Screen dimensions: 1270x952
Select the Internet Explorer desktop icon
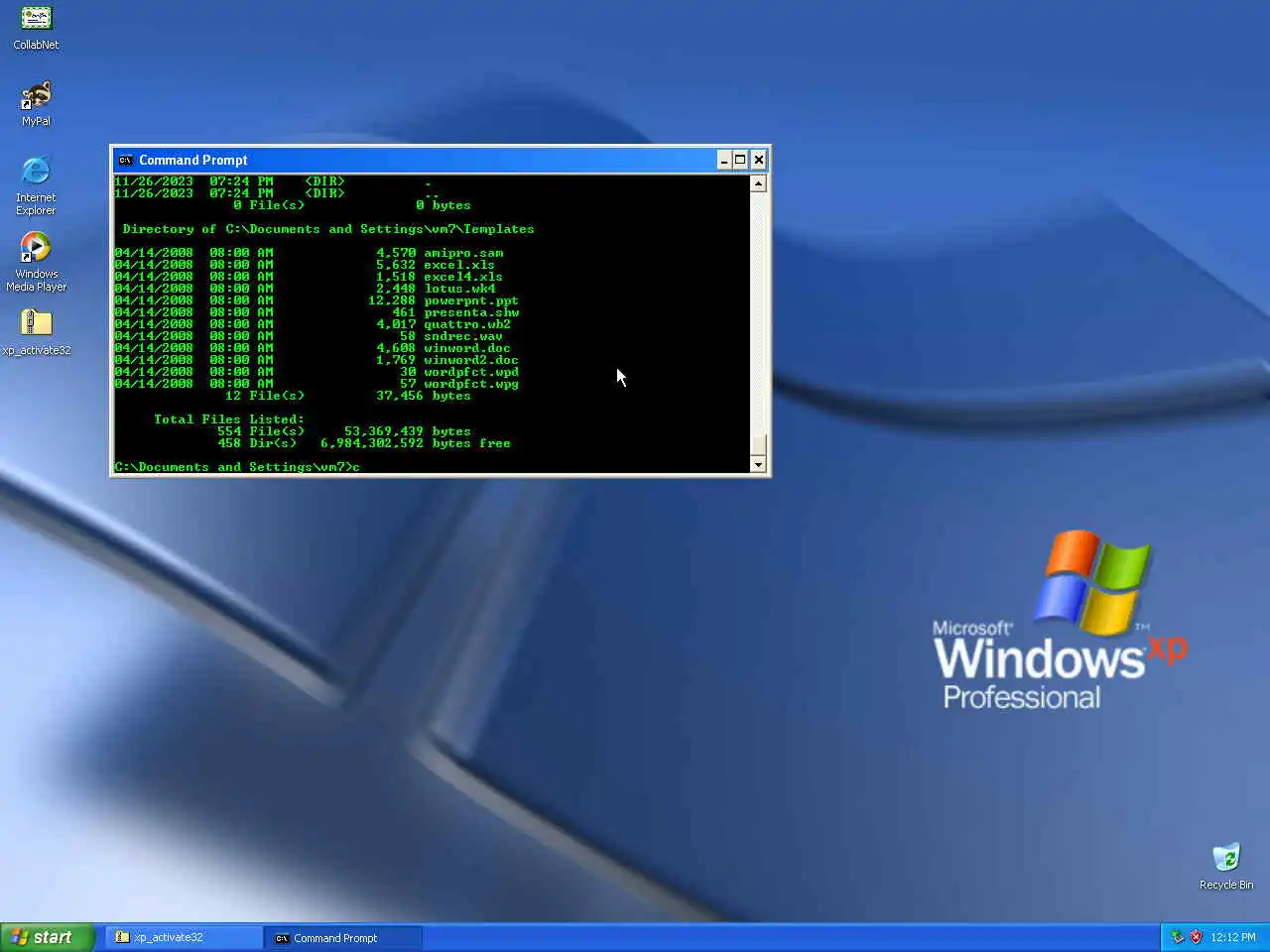click(x=36, y=185)
